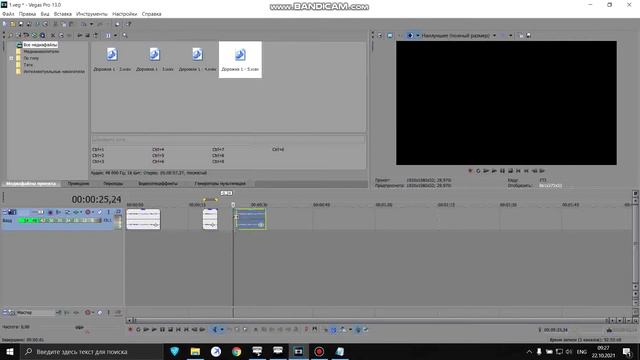640x360 pixels.
Task: Create a new project with the New toolbar icon
Action: coord(4,24)
